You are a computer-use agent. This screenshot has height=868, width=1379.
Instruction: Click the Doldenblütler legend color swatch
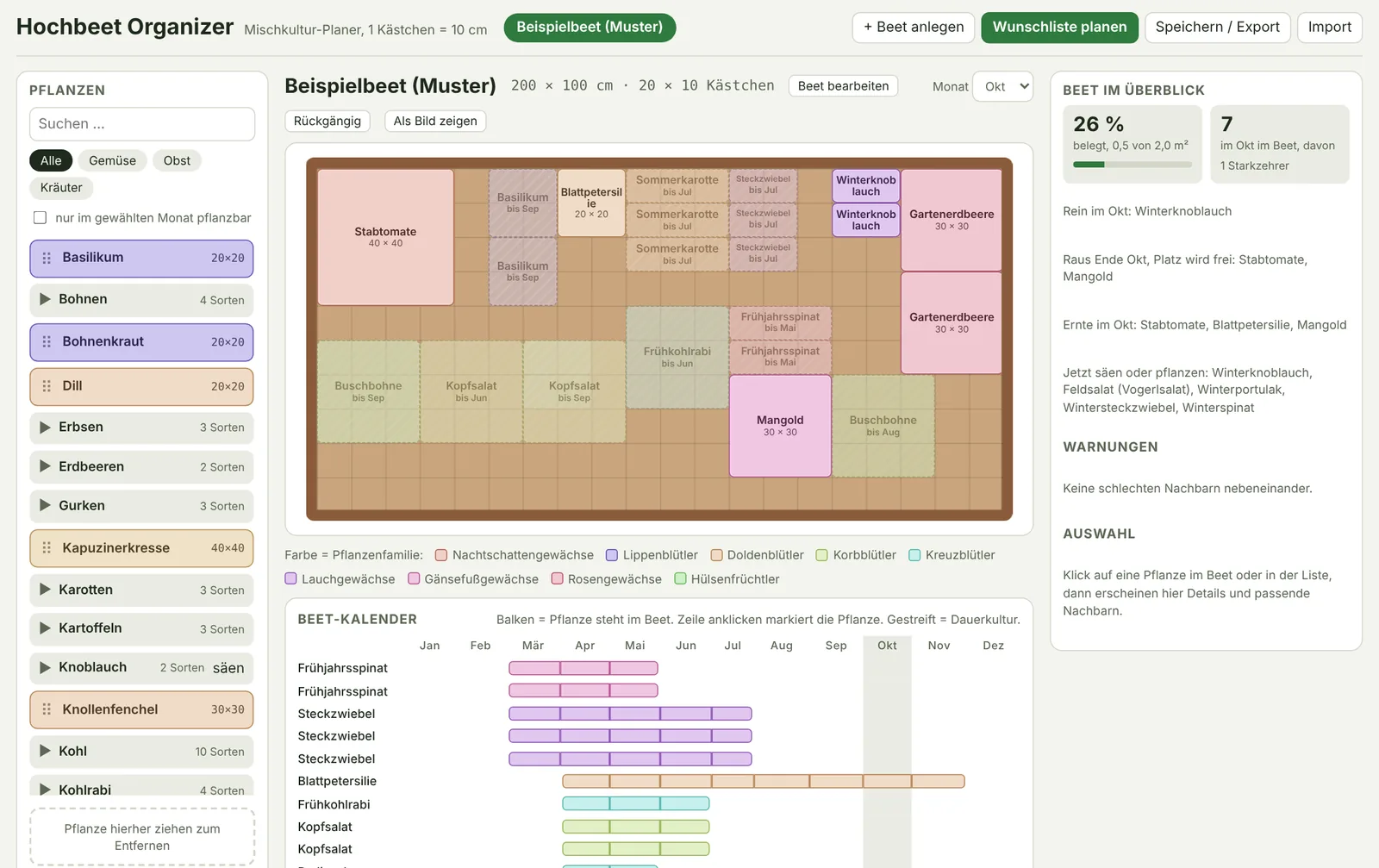pos(716,555)
